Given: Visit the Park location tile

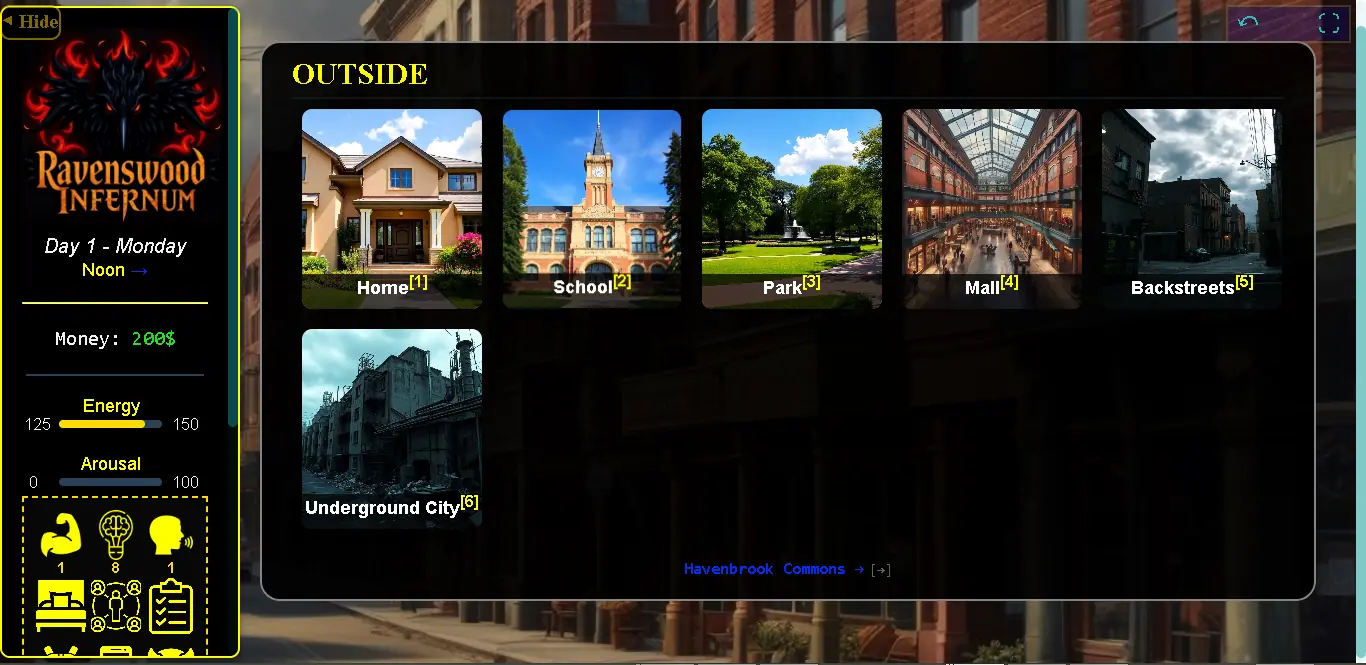Looking at the screenshot, I should pos(792,208).
